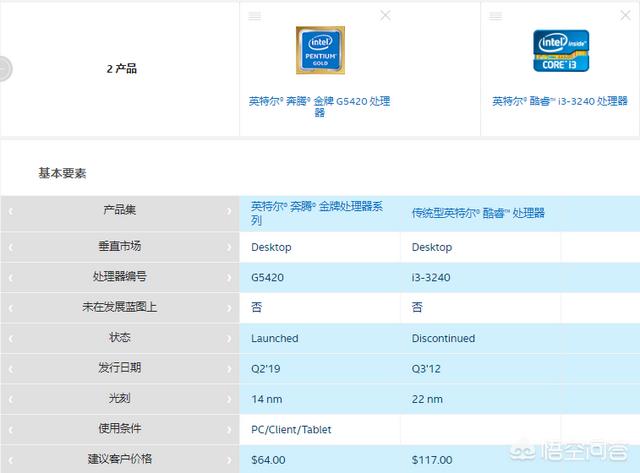
Task: Click left arrow on 垂直市场 row
Action: click(x=11, y=247)
